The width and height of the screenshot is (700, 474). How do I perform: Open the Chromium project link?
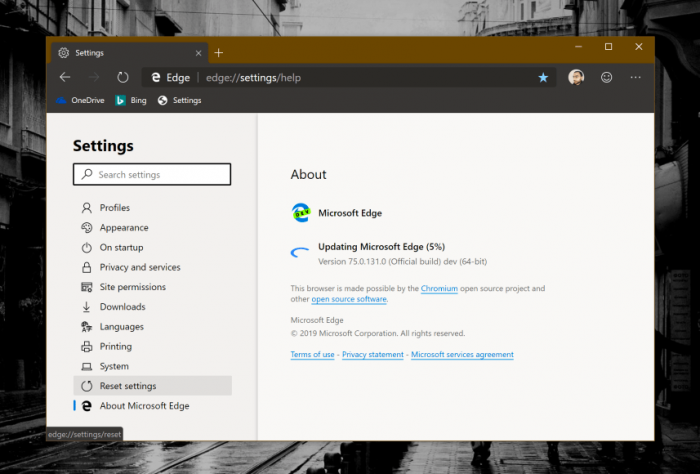coord(439,288)
